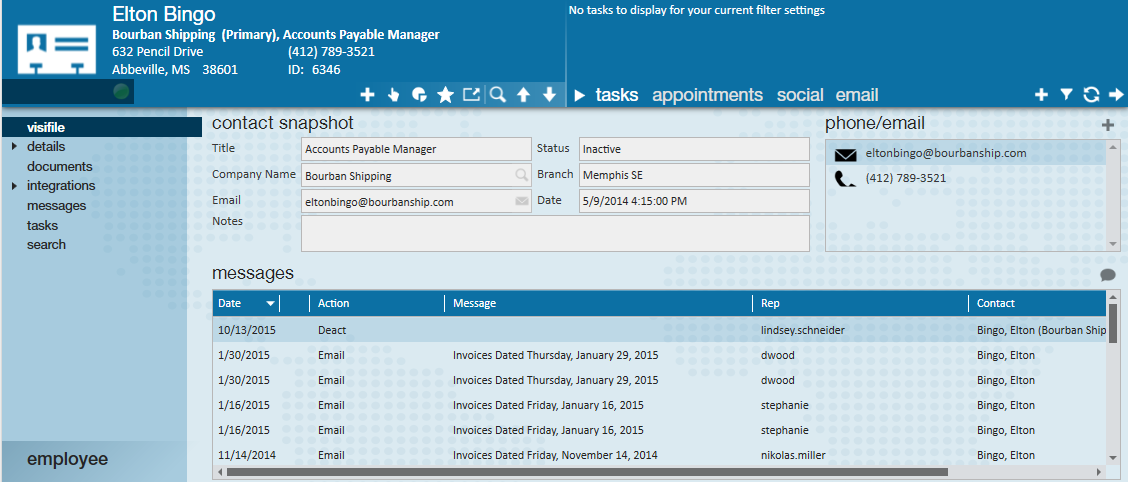The image size is (1128, 482).
Task: Click the play triangle next to tasks
Action: [580, 96]
